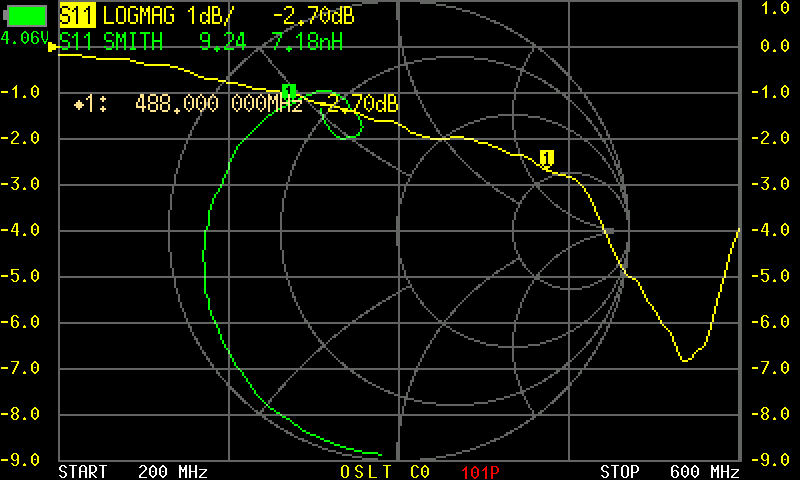
Task: Select marker 1 on the green Smith trace
Action: pos(289,92)
